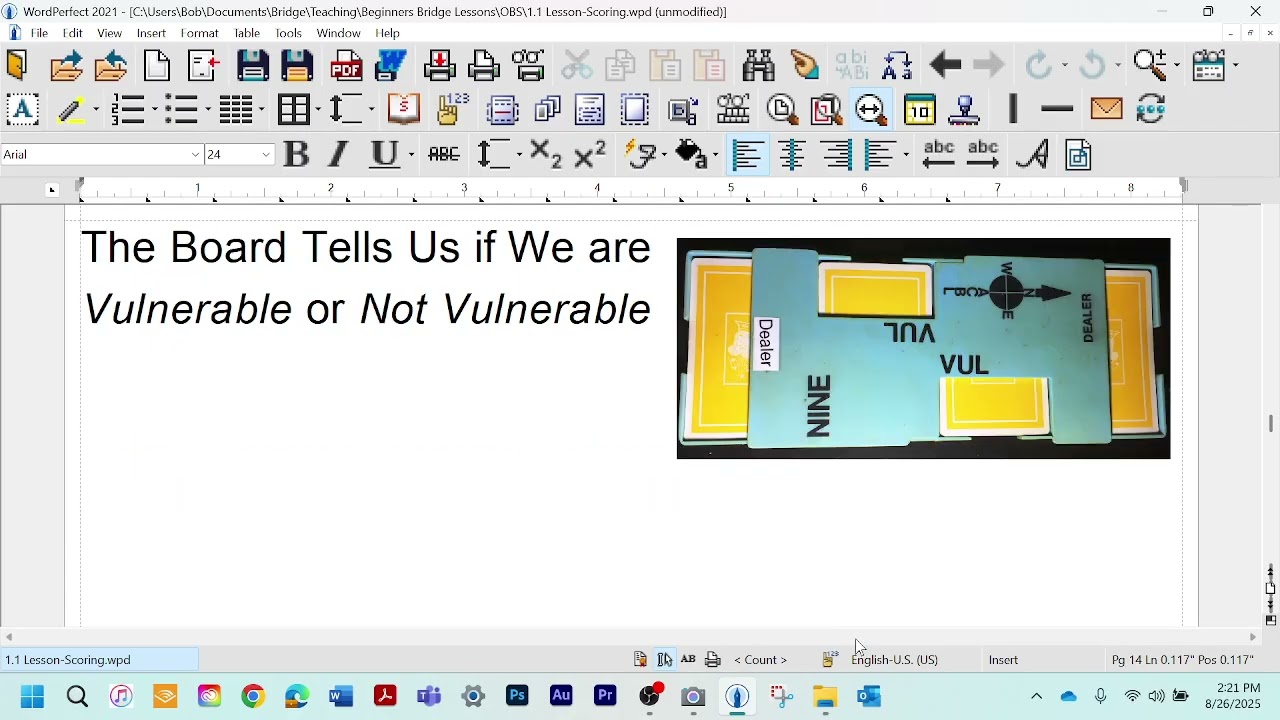Insert date with the calendar 10 icon
The width and height of the screenshot is (1280, 720).
click(x=919, y=109)
